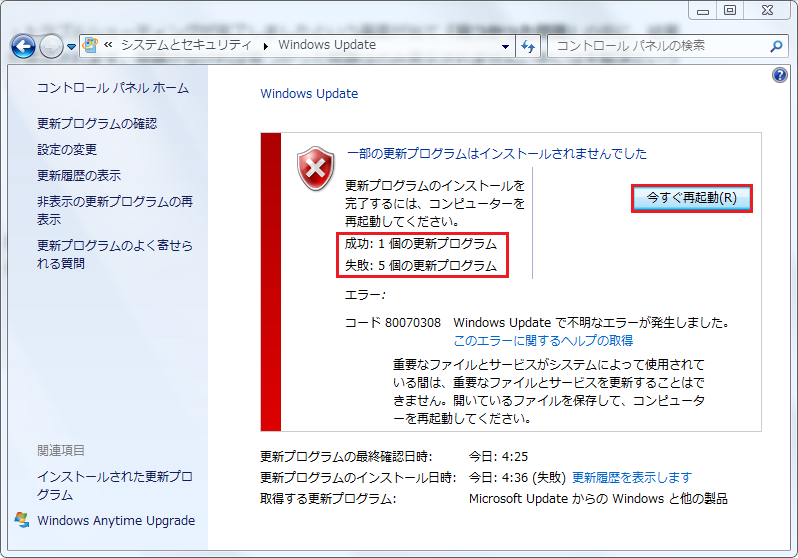Open help via blue question mark icon
Viewport: 798px width, 558px height.
779,75
